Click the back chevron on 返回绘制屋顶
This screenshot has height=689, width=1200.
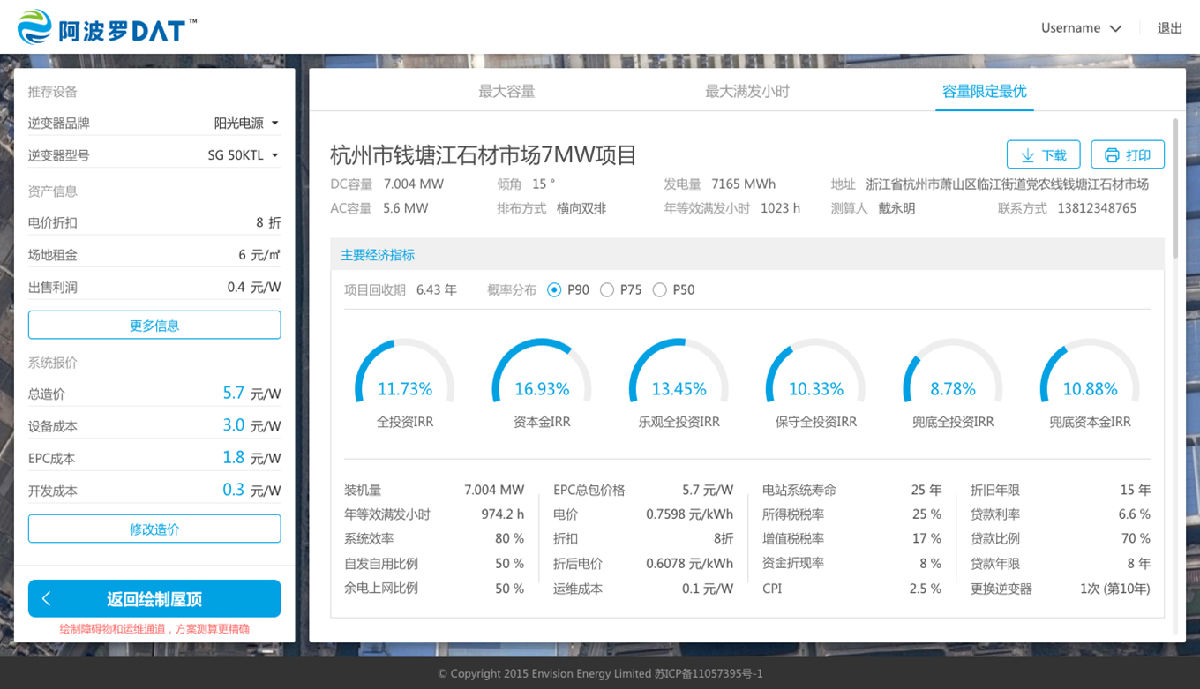[x=46, y=599]
